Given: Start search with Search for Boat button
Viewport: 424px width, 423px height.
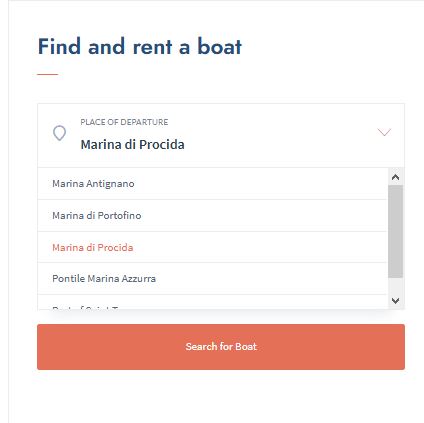Looking at the screenshot, I should [221, 347].
